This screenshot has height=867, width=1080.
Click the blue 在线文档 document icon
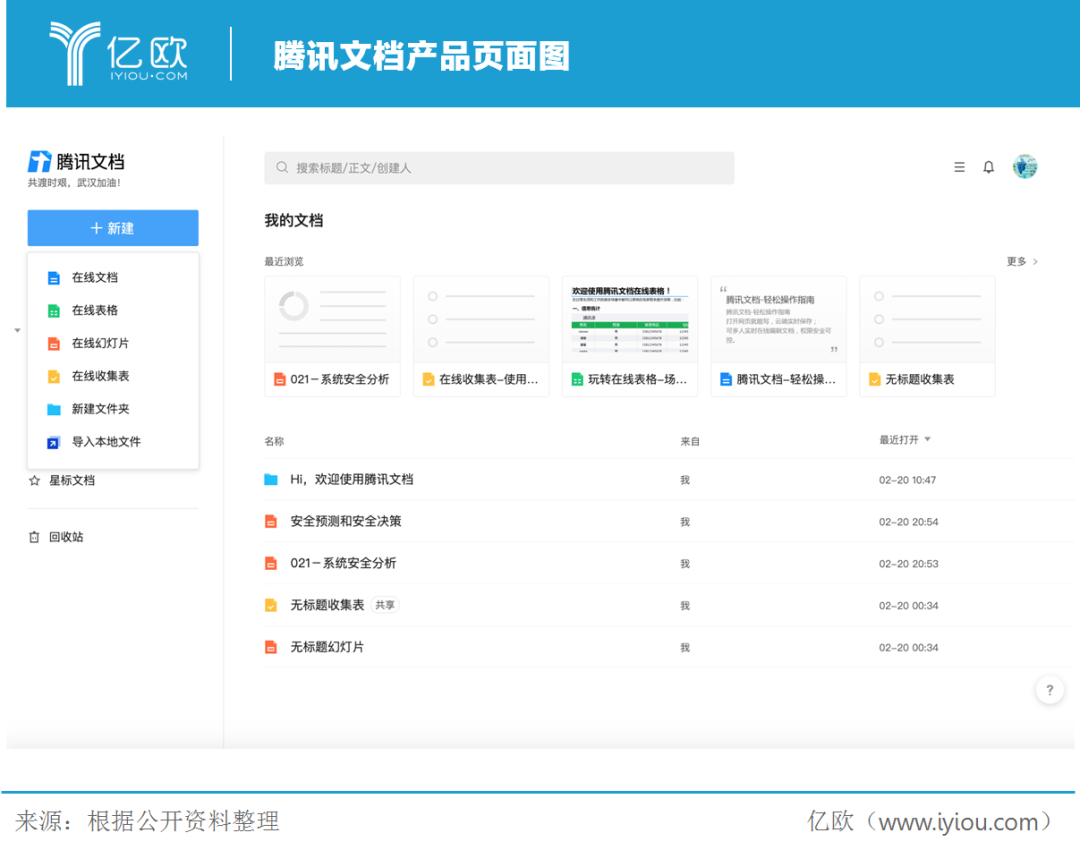tap(54, 278)
